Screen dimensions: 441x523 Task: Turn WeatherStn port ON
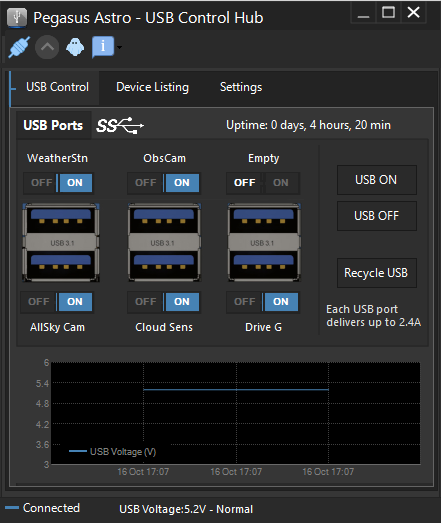click(x=75, y=183)
